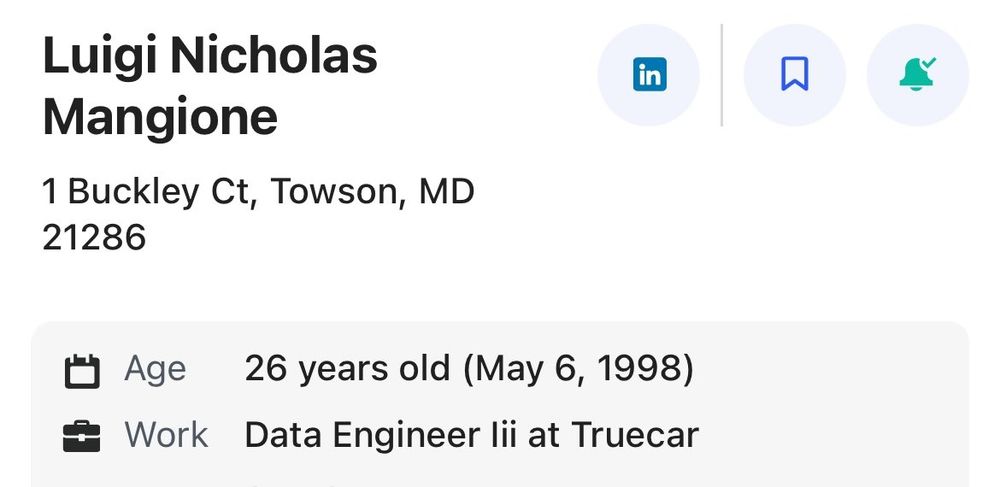Toggle the green alert bell
The width and height of the screenshot is (1000, 487).
[x=917, y=75]
